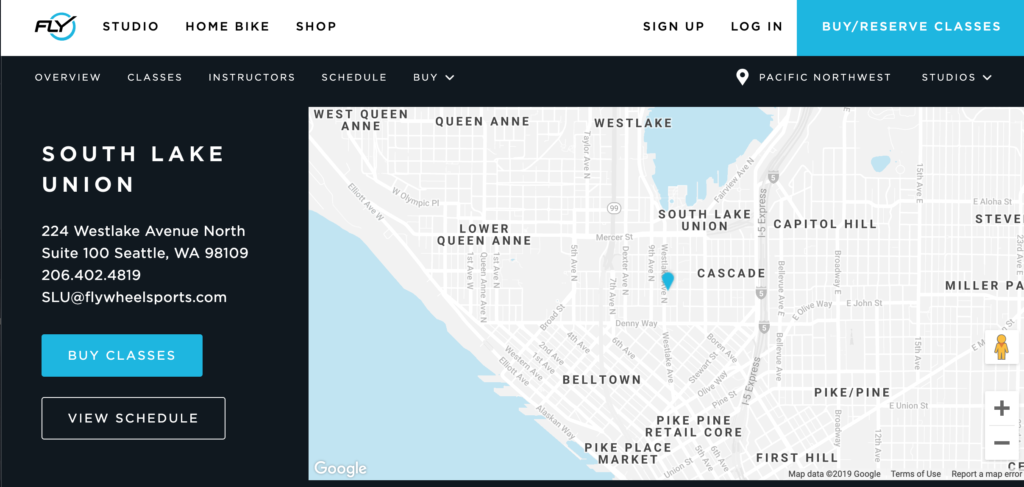Click the phone number 206.402.4819
The image size is (1024, 487).
[x=91, y=275]
